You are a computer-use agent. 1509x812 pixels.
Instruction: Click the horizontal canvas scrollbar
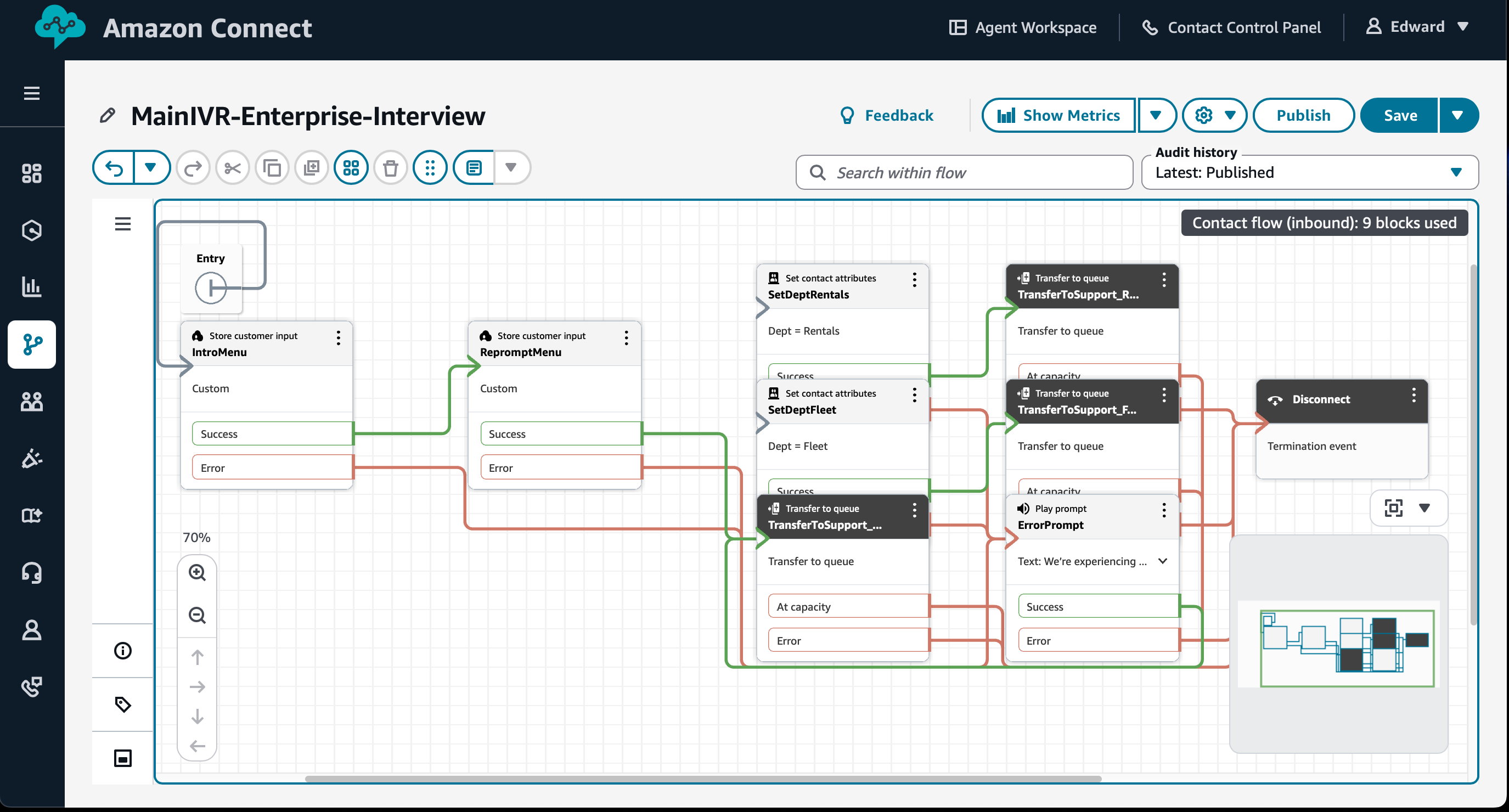pyautogui.click(x=703, y=779)
